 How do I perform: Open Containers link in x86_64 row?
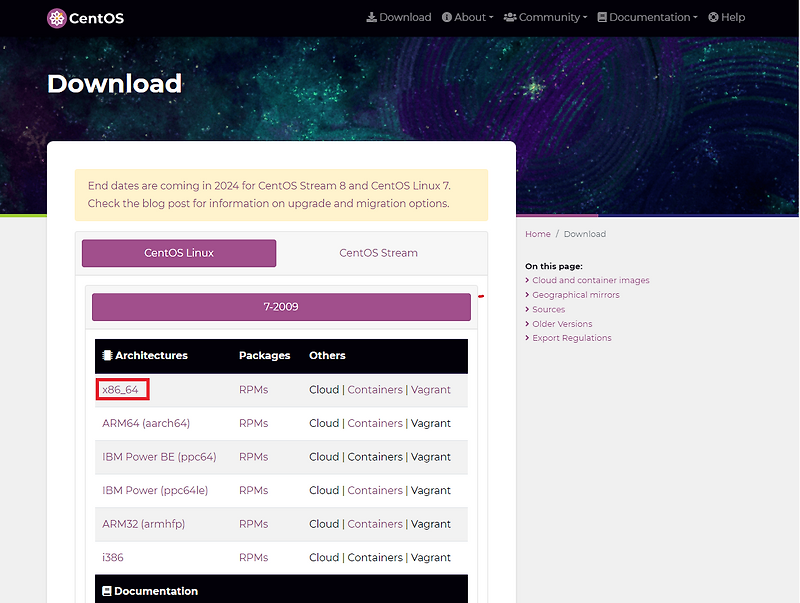[375, 390]
